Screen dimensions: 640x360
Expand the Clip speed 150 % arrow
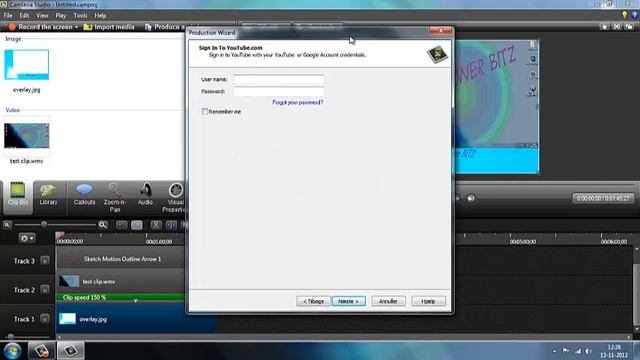click(x=136, y=300)
